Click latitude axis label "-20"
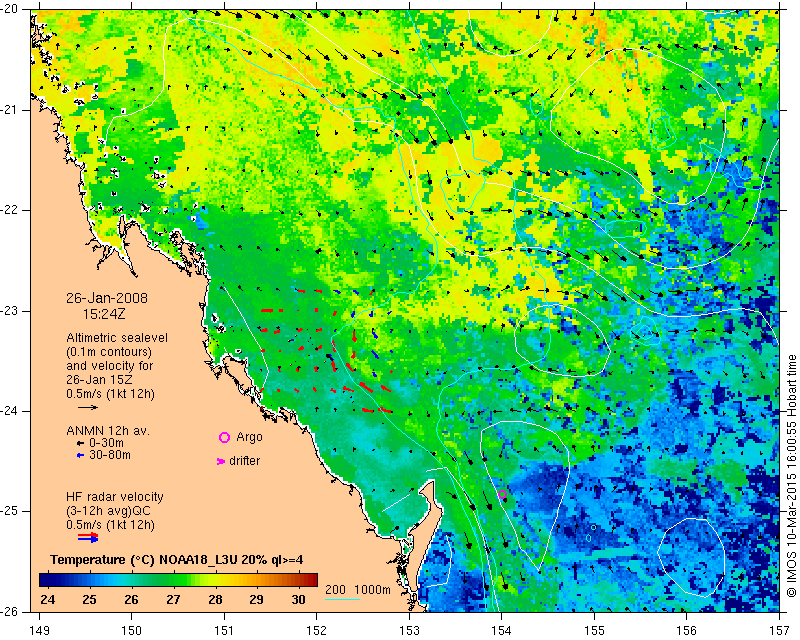This screenshot has height=640, width=800. coord(10,10)
